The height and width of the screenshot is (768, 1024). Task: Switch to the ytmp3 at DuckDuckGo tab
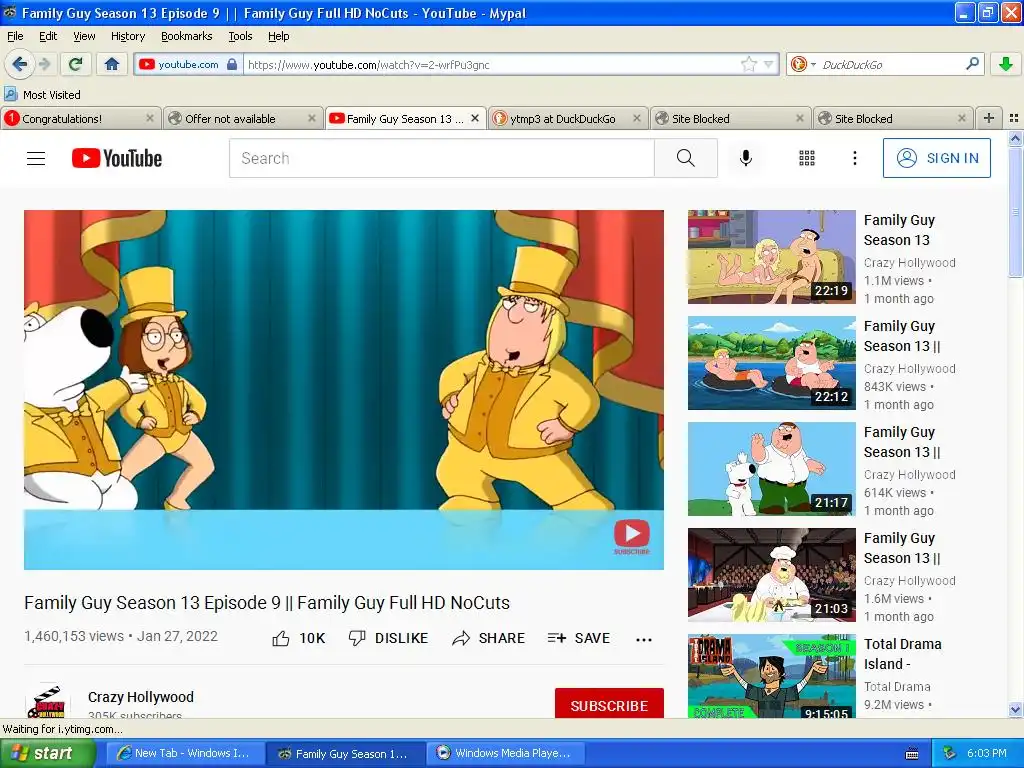[x=567, y=119]
